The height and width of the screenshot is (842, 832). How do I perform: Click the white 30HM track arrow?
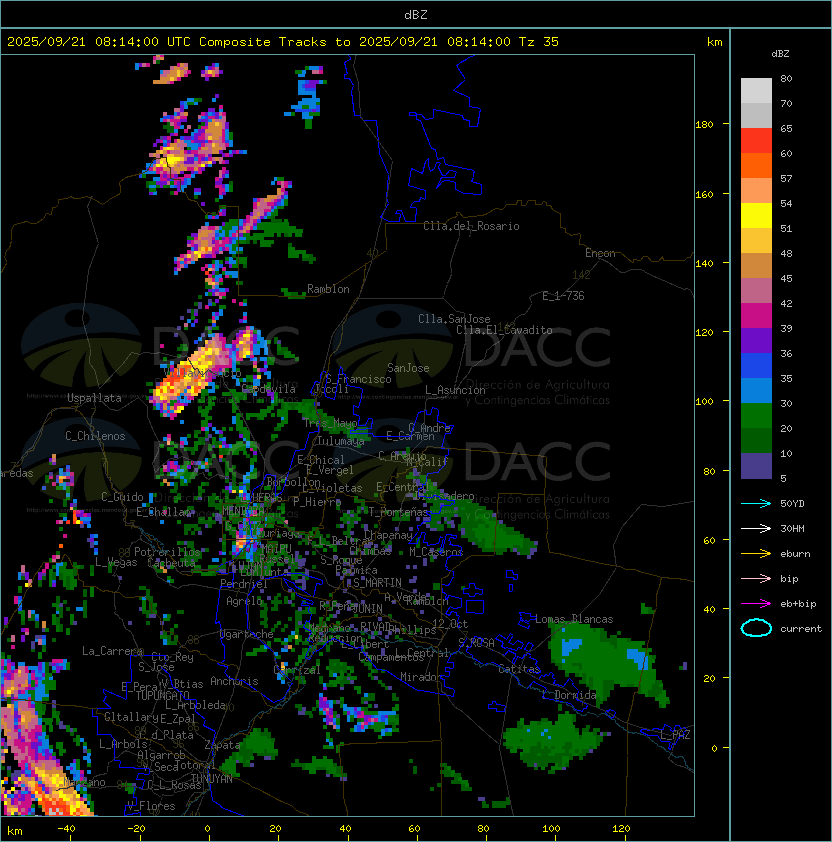(756, 528)
